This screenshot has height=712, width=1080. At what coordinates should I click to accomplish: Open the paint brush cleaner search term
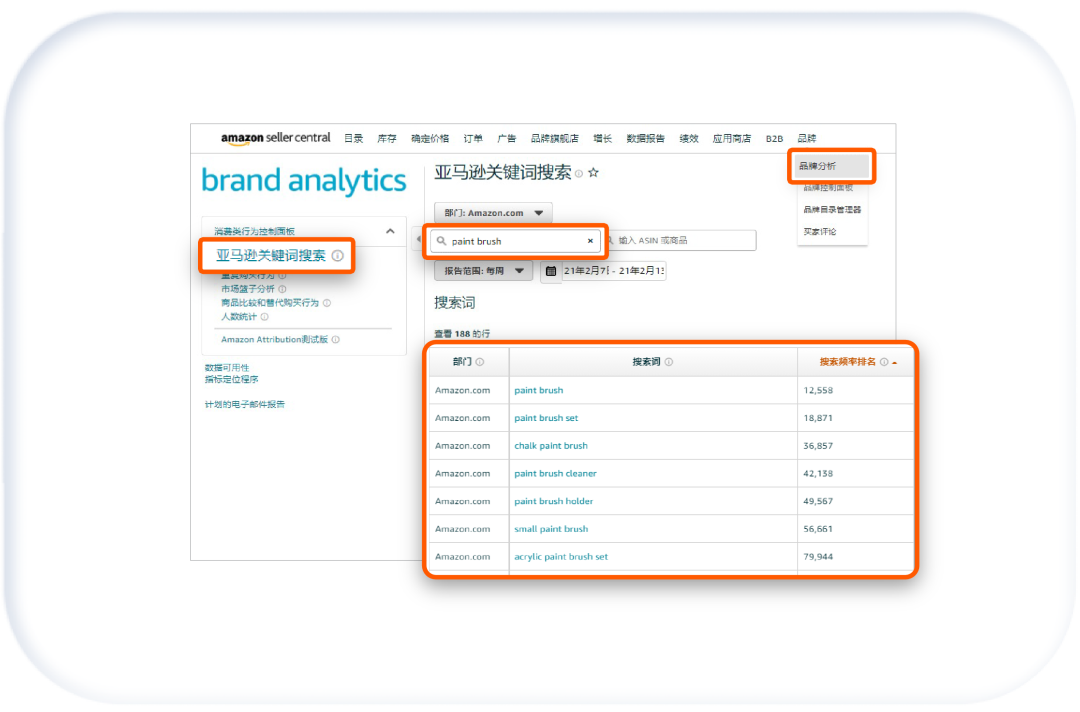555,474
